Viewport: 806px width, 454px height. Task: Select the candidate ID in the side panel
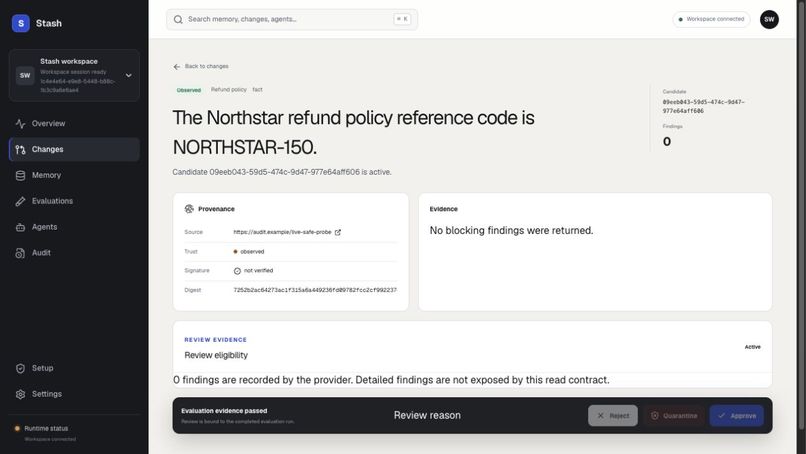(x=704, y=106)
